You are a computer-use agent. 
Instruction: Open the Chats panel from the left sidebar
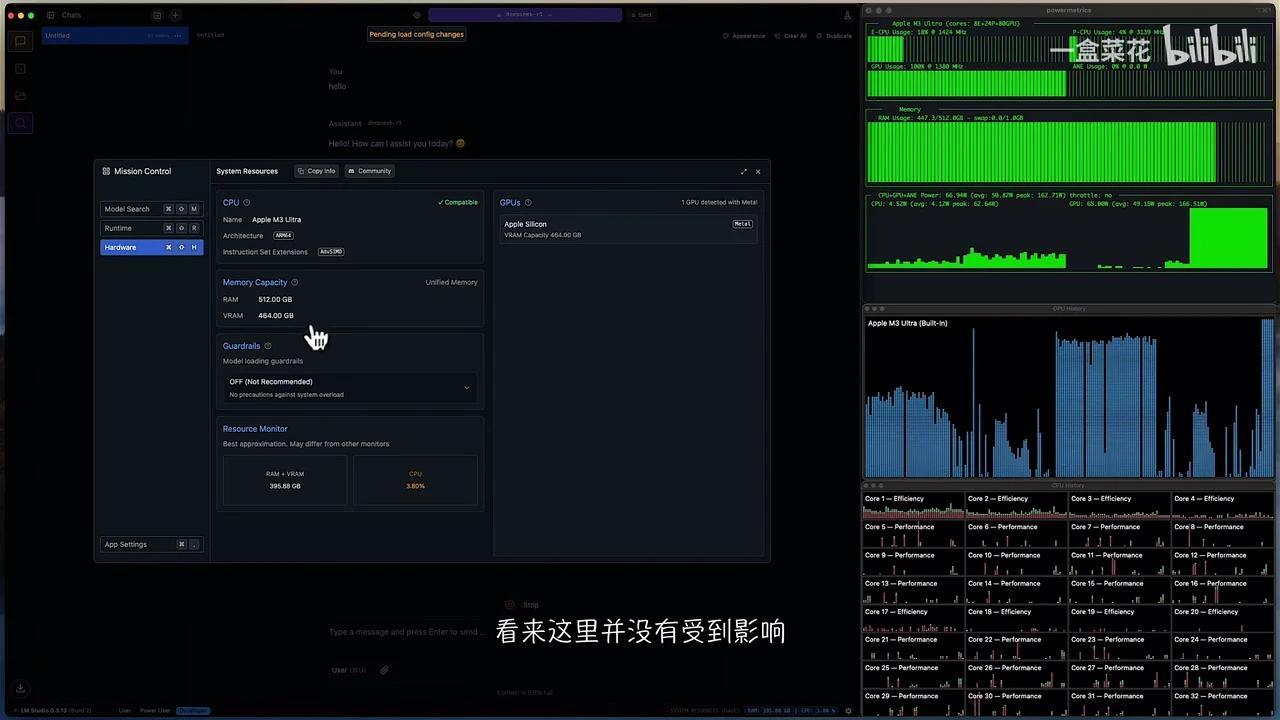[x=20, y=41]
